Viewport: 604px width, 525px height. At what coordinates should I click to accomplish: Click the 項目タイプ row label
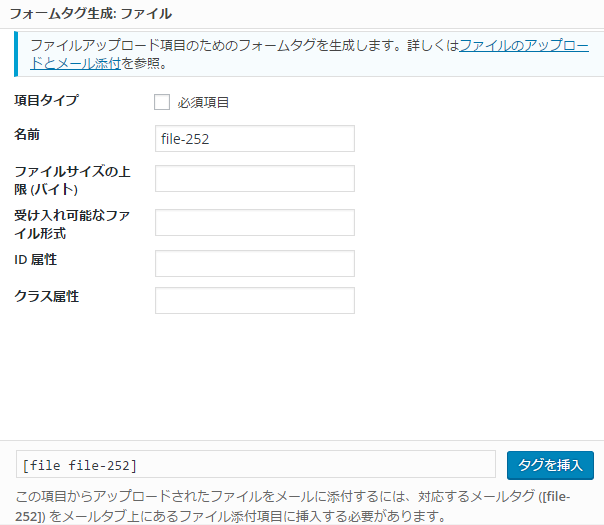pyautogui.click(x=46, y=100)
